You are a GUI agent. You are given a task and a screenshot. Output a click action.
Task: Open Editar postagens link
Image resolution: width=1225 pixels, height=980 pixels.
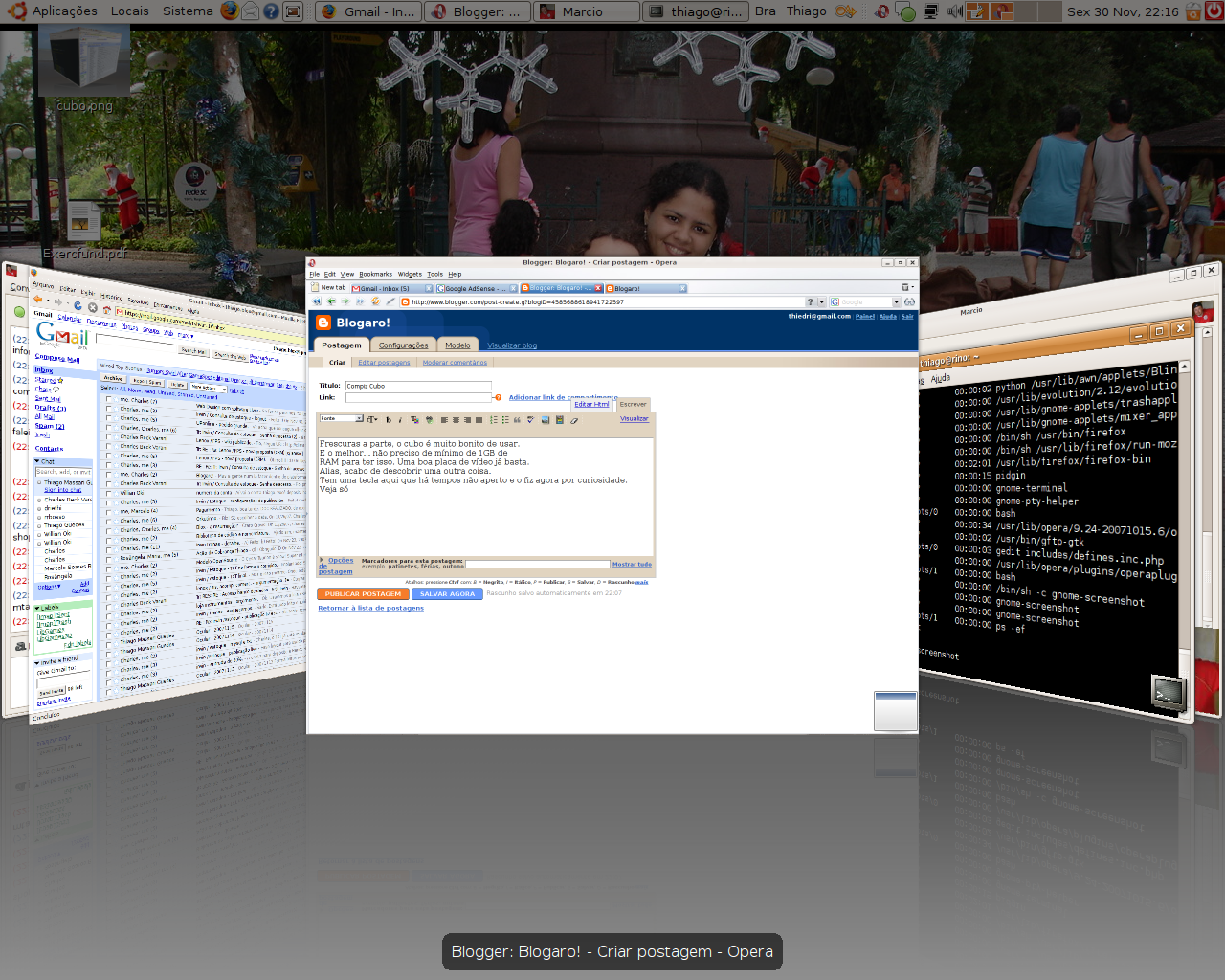click(384, 363)
